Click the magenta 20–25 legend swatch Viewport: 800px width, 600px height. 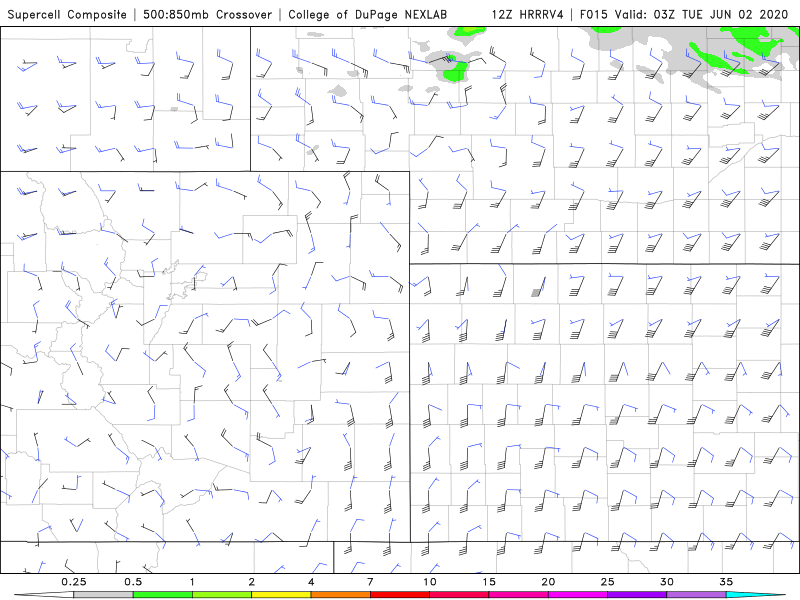tap(578, 595)
